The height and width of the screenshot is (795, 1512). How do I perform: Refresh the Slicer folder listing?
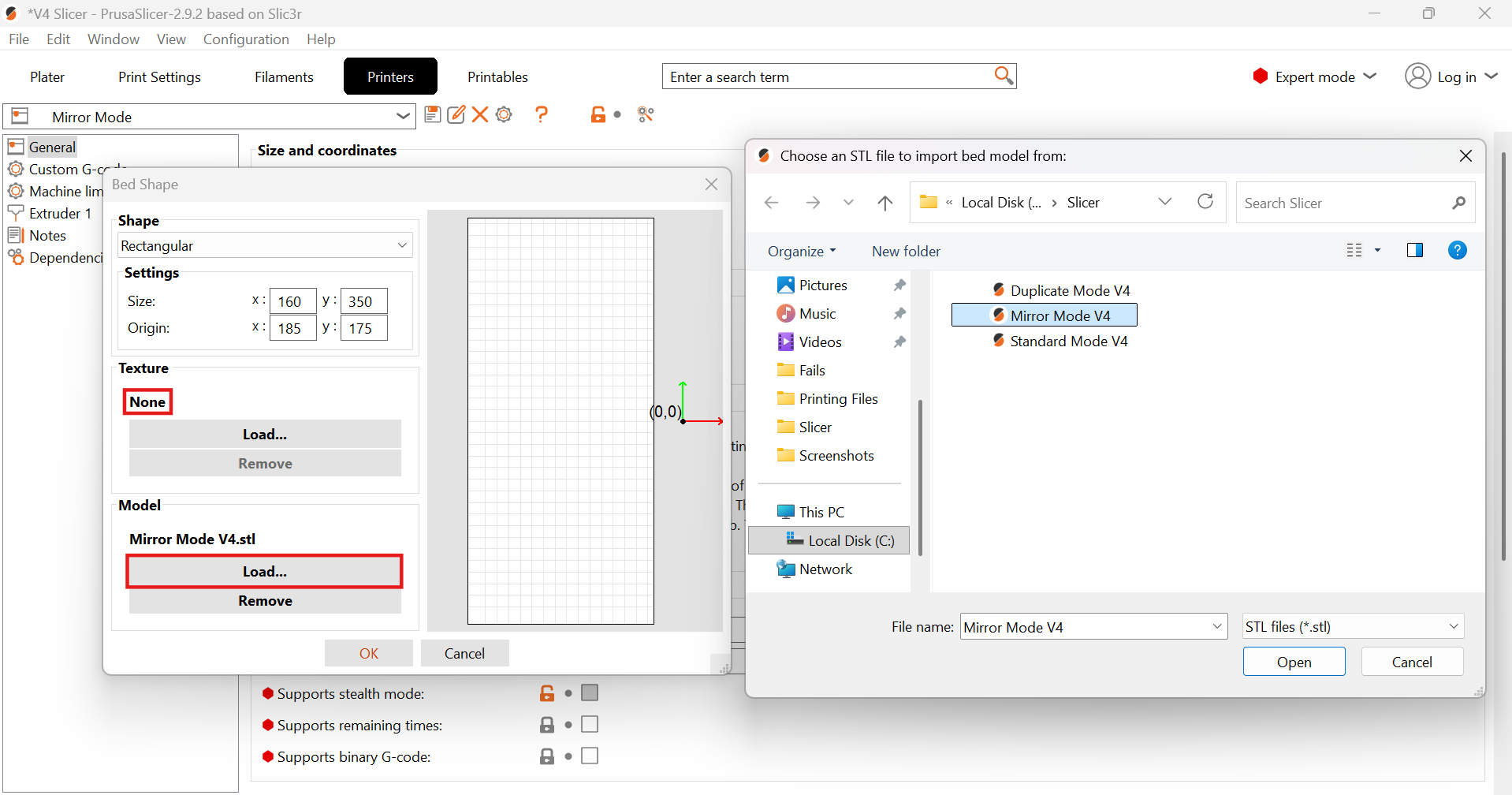coord(1205,202)
